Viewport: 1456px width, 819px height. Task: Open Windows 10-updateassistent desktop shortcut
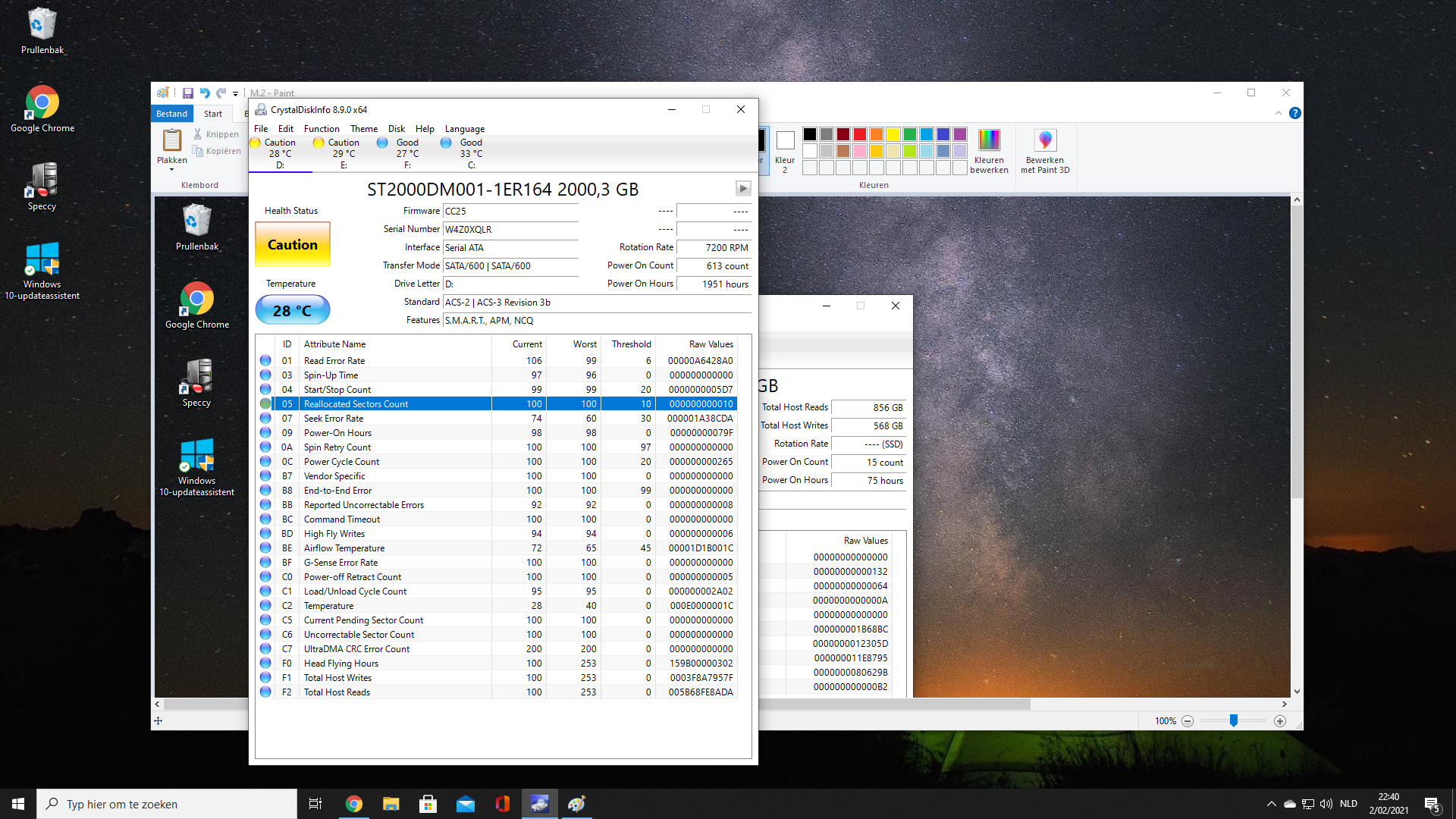[42, 271]
